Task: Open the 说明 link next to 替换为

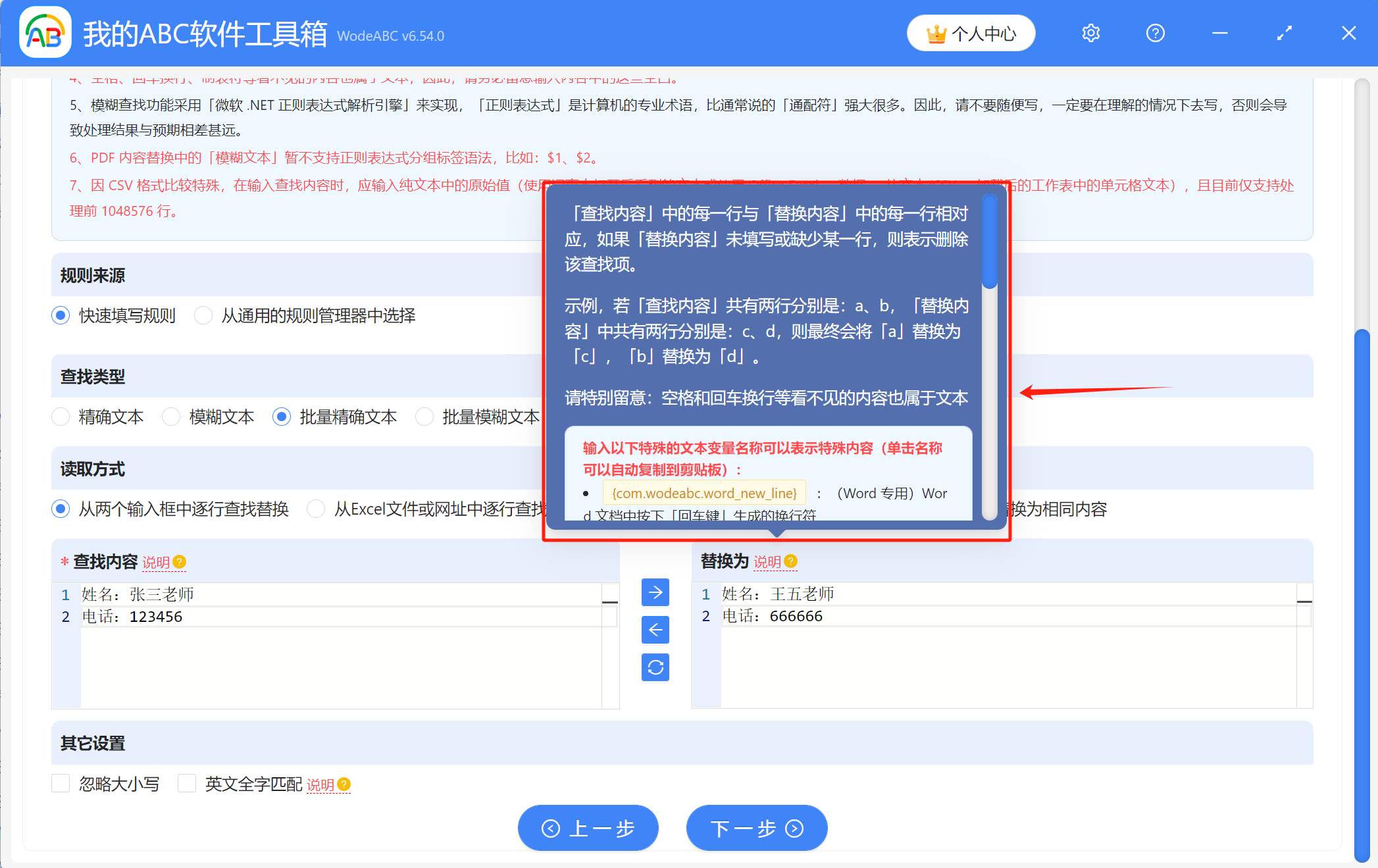Action: pyautogui.click(x=769, y=563)
